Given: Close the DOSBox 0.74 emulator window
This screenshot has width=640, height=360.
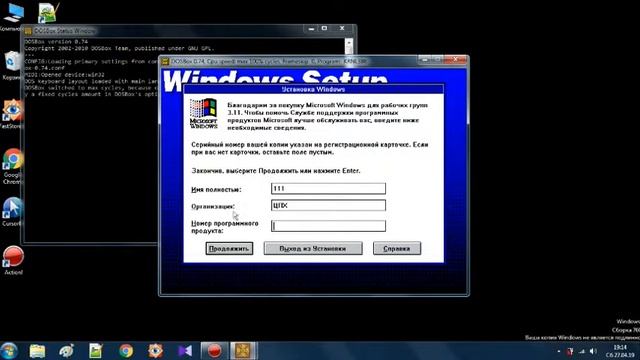Looking at the screenshot, I should tap(456, 60).
